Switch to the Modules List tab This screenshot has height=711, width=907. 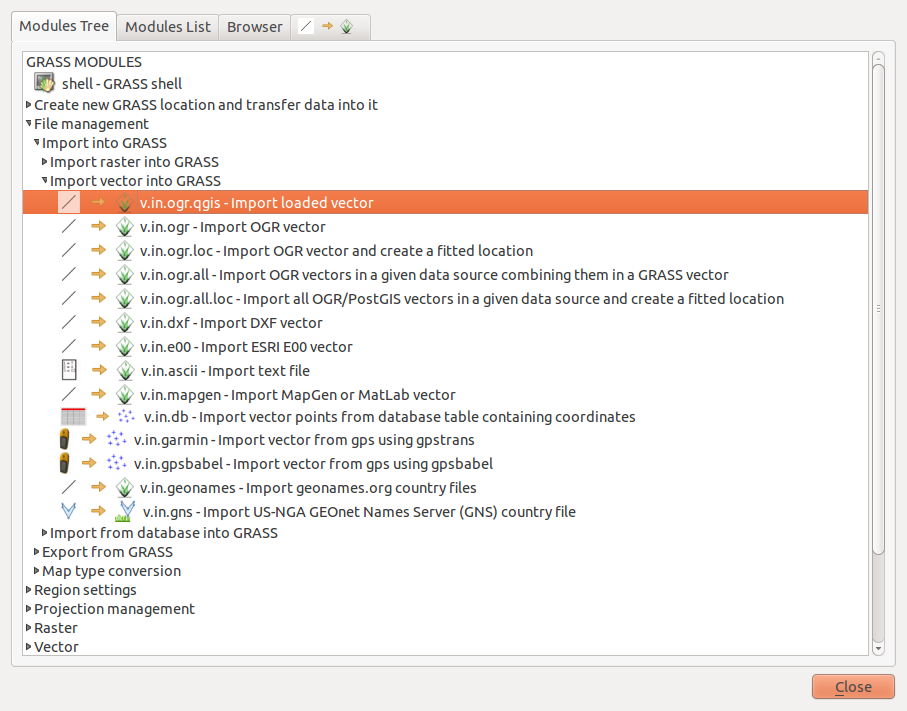click(x=168, y=27)
